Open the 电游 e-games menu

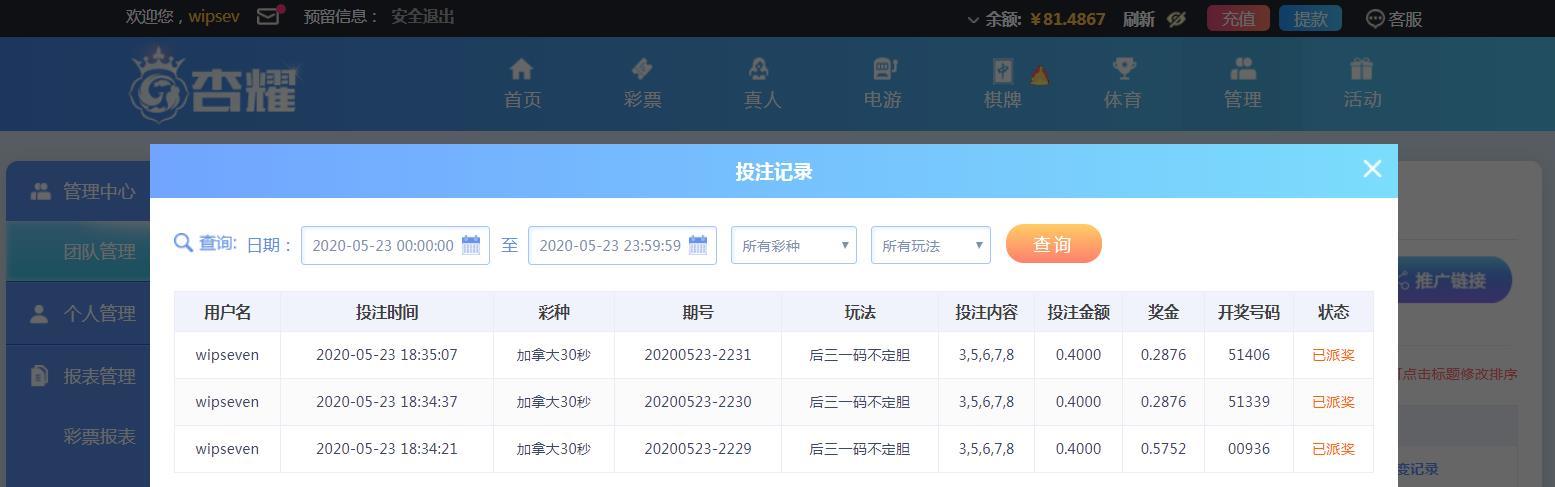[x=882, y=84]
